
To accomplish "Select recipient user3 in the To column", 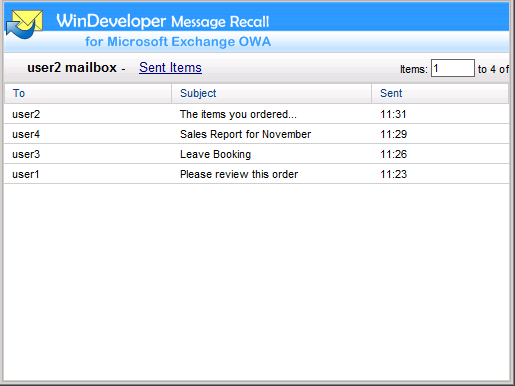I will (x=26, y=154).
